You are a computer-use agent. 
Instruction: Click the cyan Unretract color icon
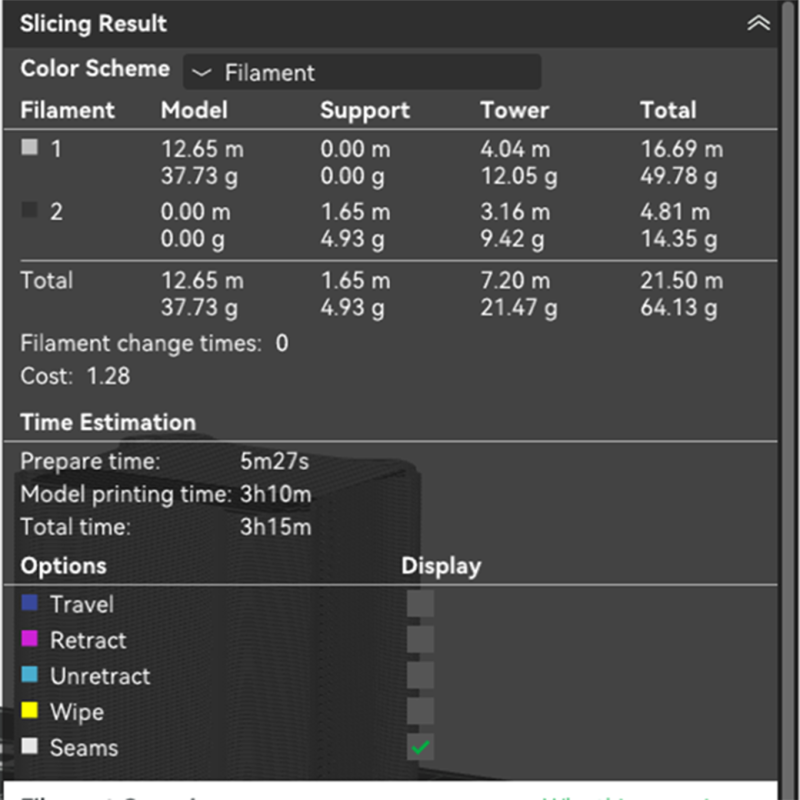[30, 676]
